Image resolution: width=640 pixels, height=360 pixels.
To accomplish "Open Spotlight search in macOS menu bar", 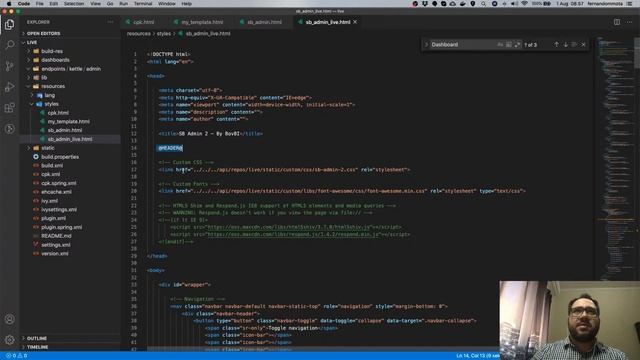I will (x=483, y=4).
